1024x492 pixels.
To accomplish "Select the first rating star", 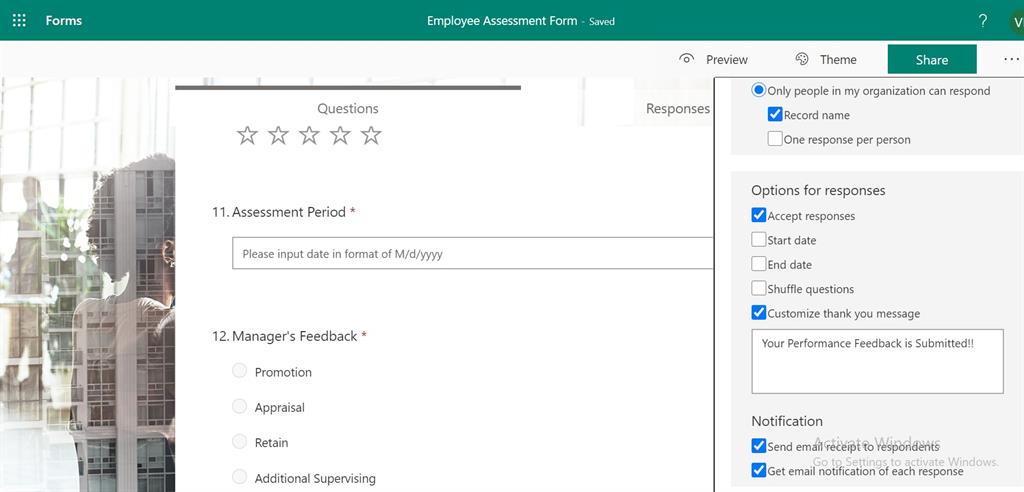I will coord(247,135).
